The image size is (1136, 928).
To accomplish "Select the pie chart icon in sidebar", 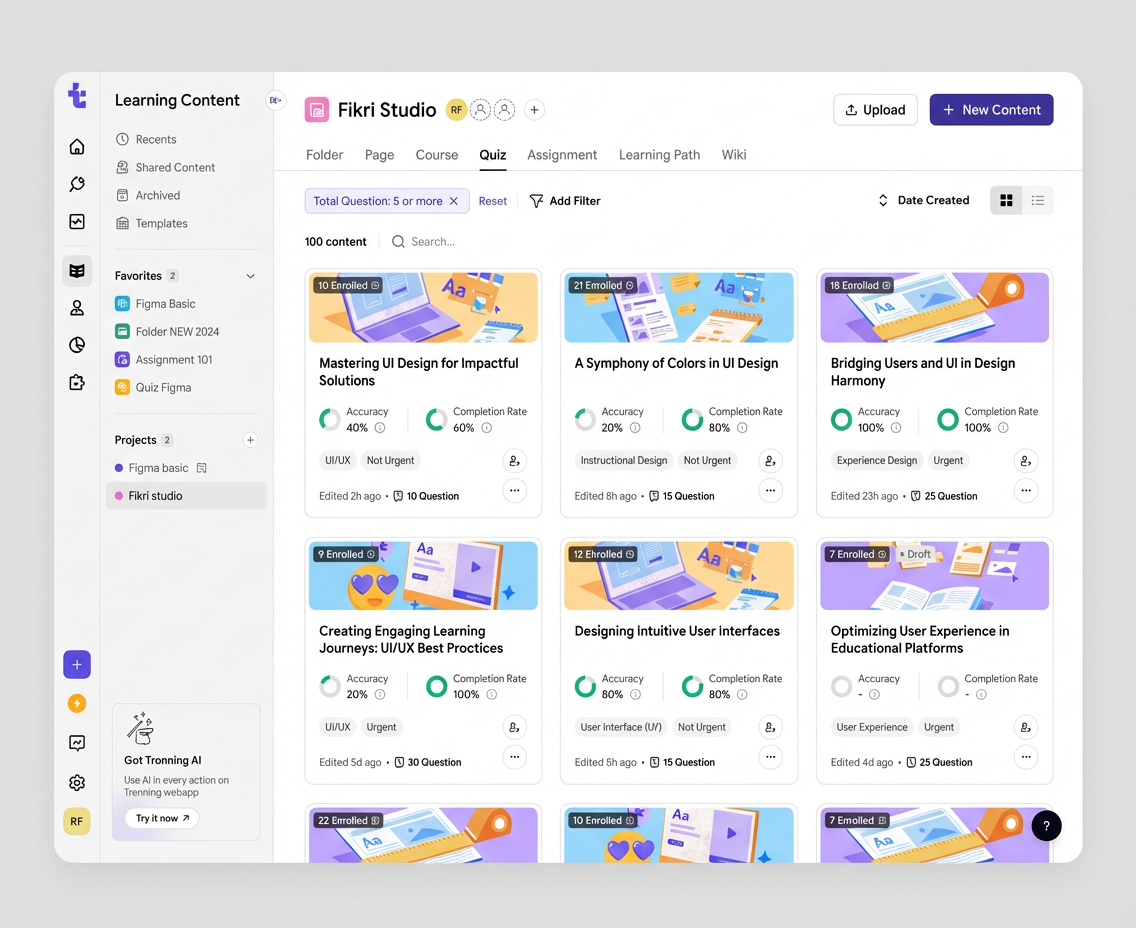I will click(x=77, y=345).
